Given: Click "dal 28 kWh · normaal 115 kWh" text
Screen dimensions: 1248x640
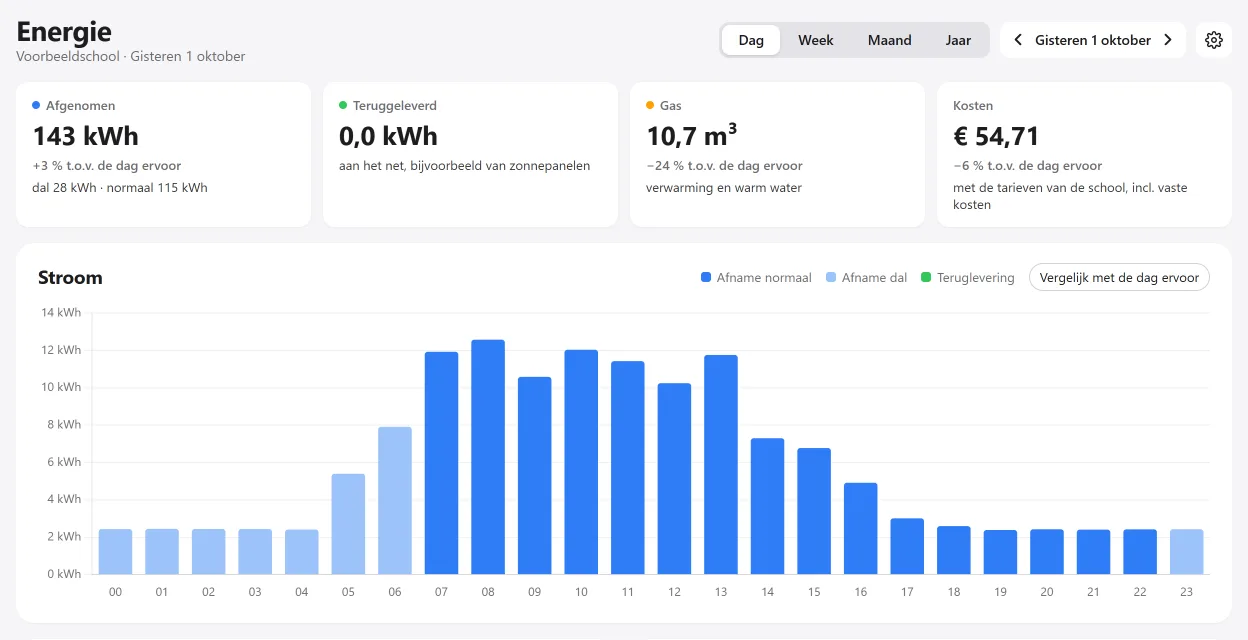Looking at the screenshot, I should pos(120,188).
